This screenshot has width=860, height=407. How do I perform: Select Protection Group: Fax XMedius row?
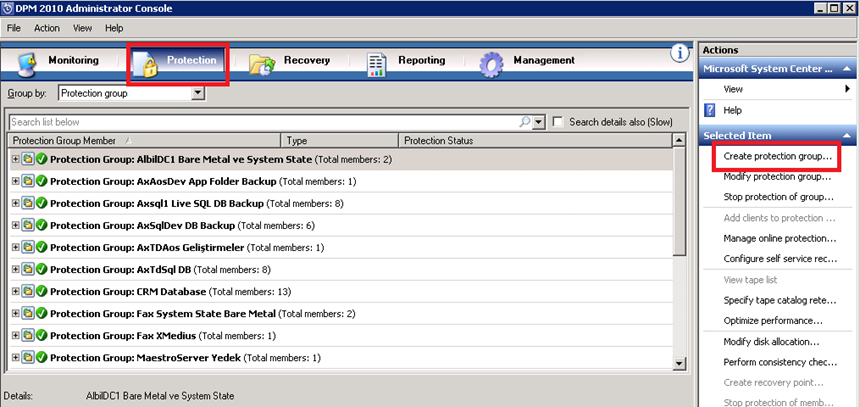[341, 336]
